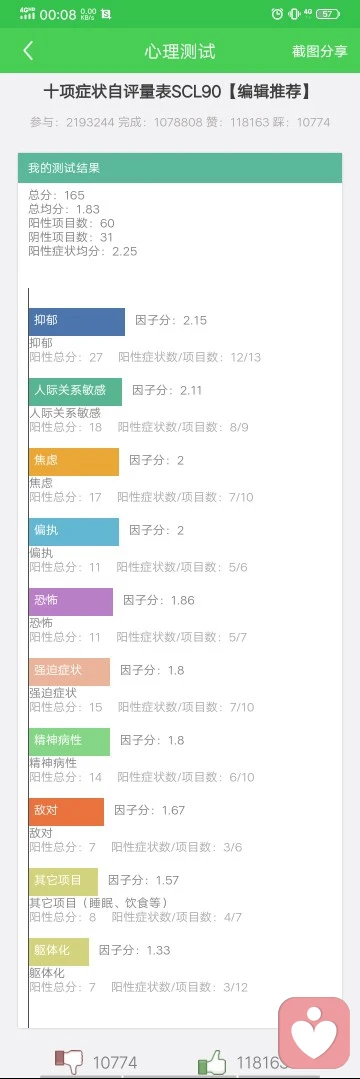Select the 心理测试 header title
Screen dimensions: 360x1079
click(x=180, y=52)
